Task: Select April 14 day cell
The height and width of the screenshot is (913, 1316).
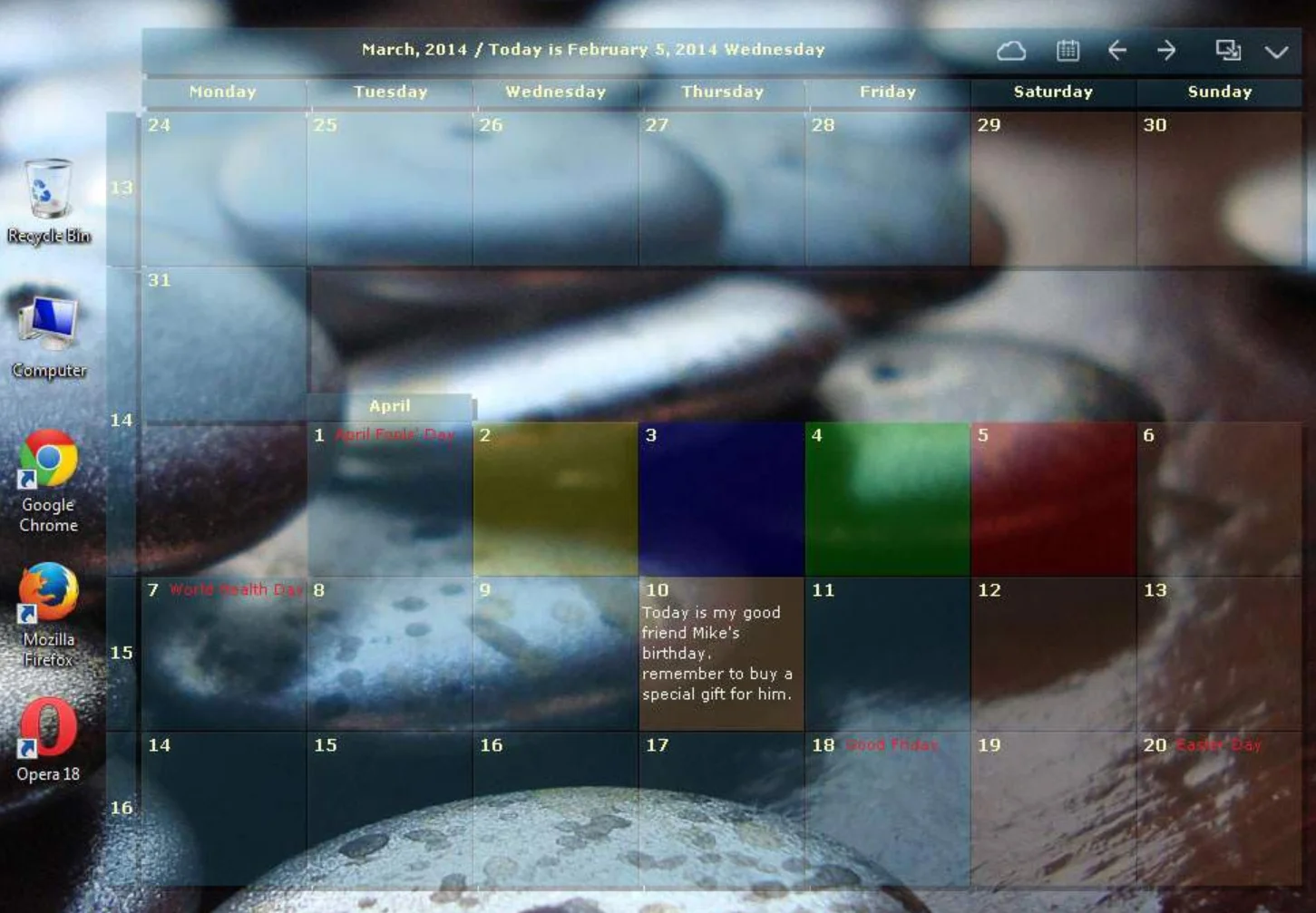Action: coord(224,809)
